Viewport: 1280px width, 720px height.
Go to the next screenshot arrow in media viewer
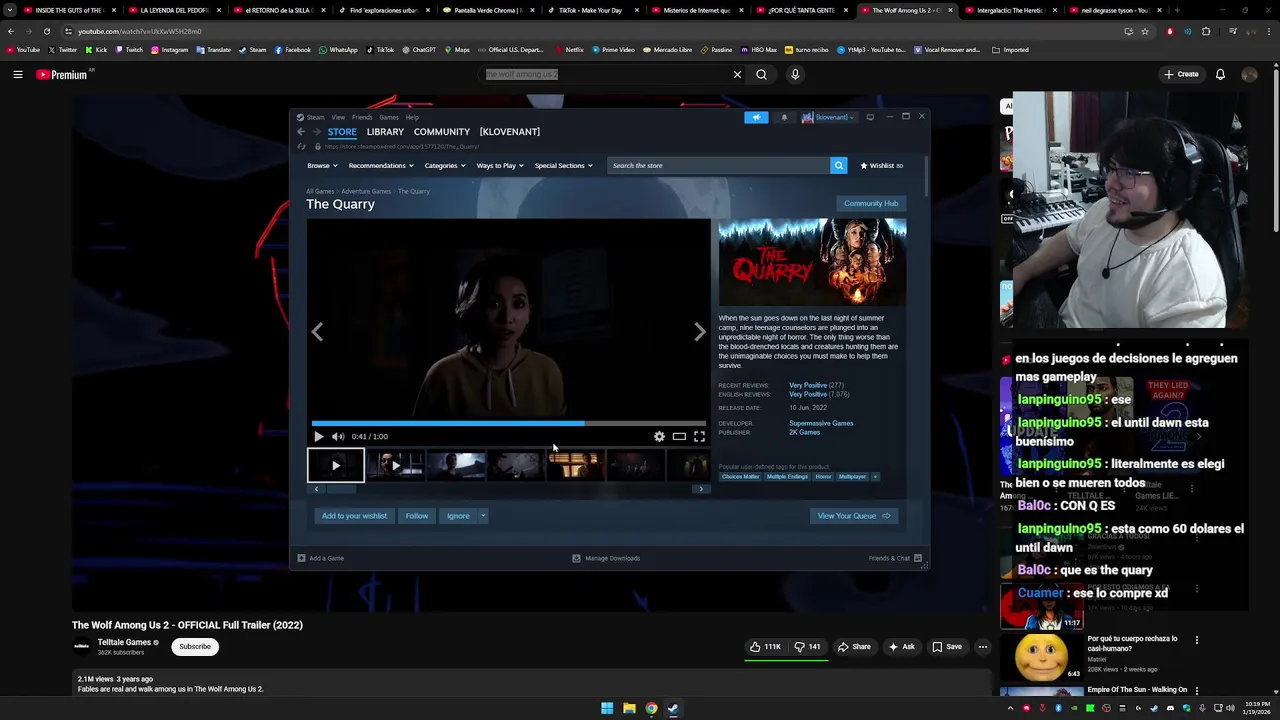pyautogui.click(x=699, y=332)
